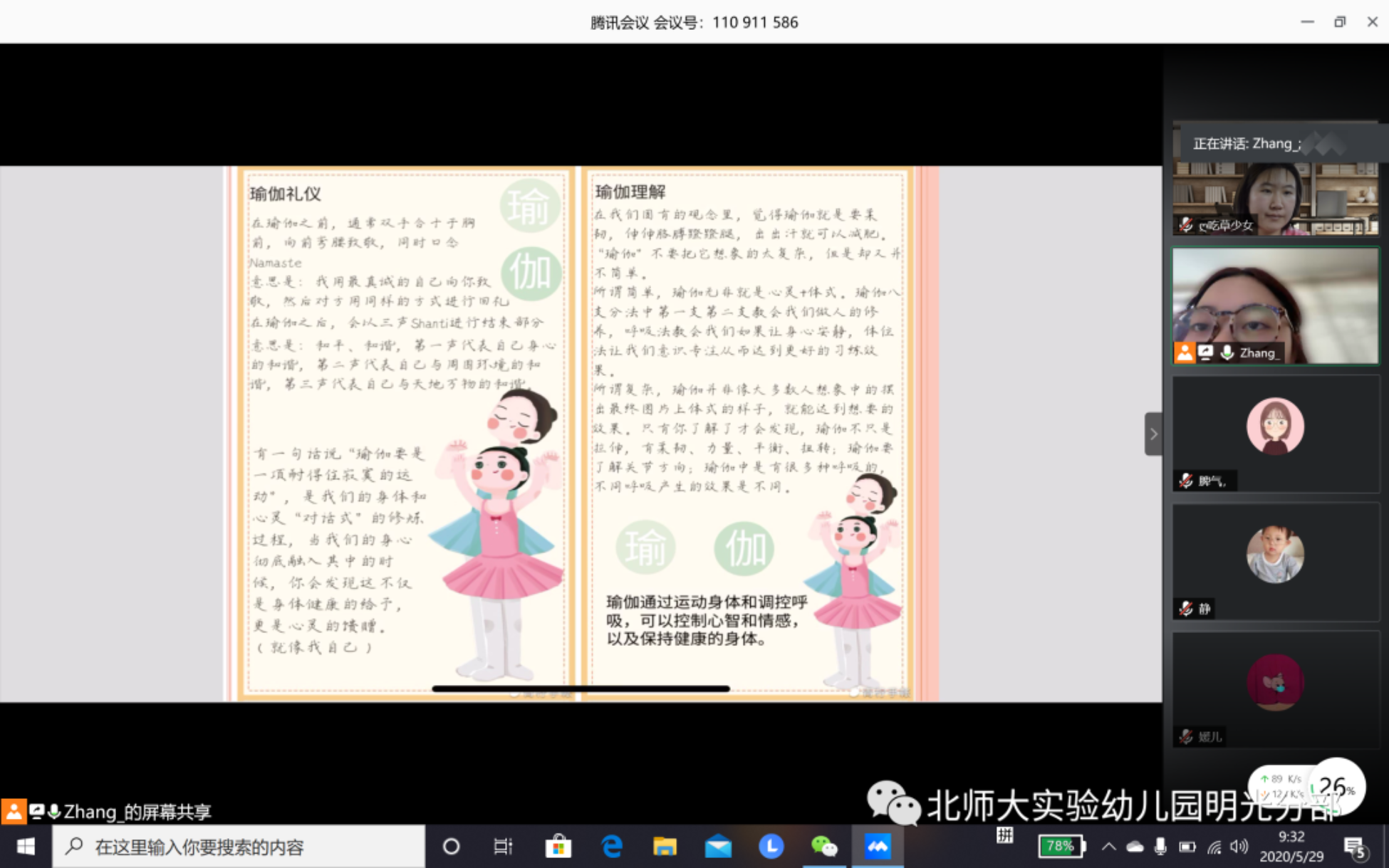Open Tencent Meeting icon in taskbar
This screenshot has height=868, width=1389.
(878, 846)
